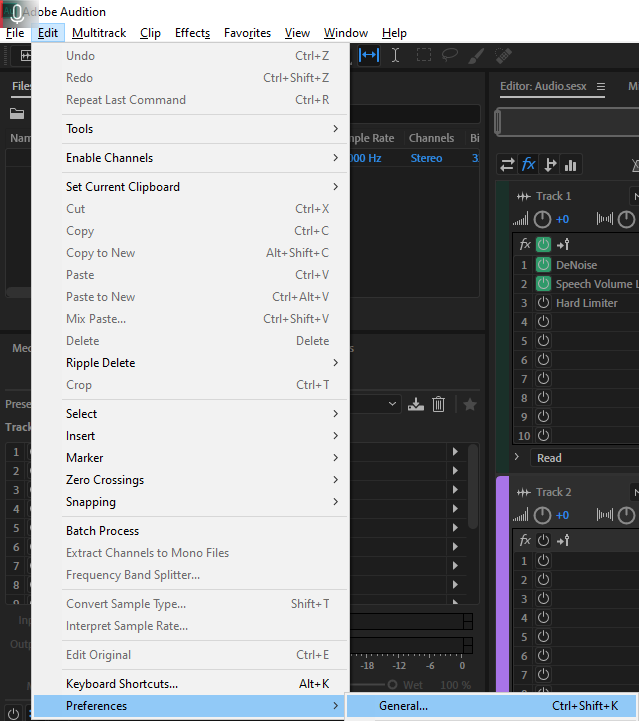
Task: Show the Inputs/Outputs view in the editor
Action: click(508, 165)
